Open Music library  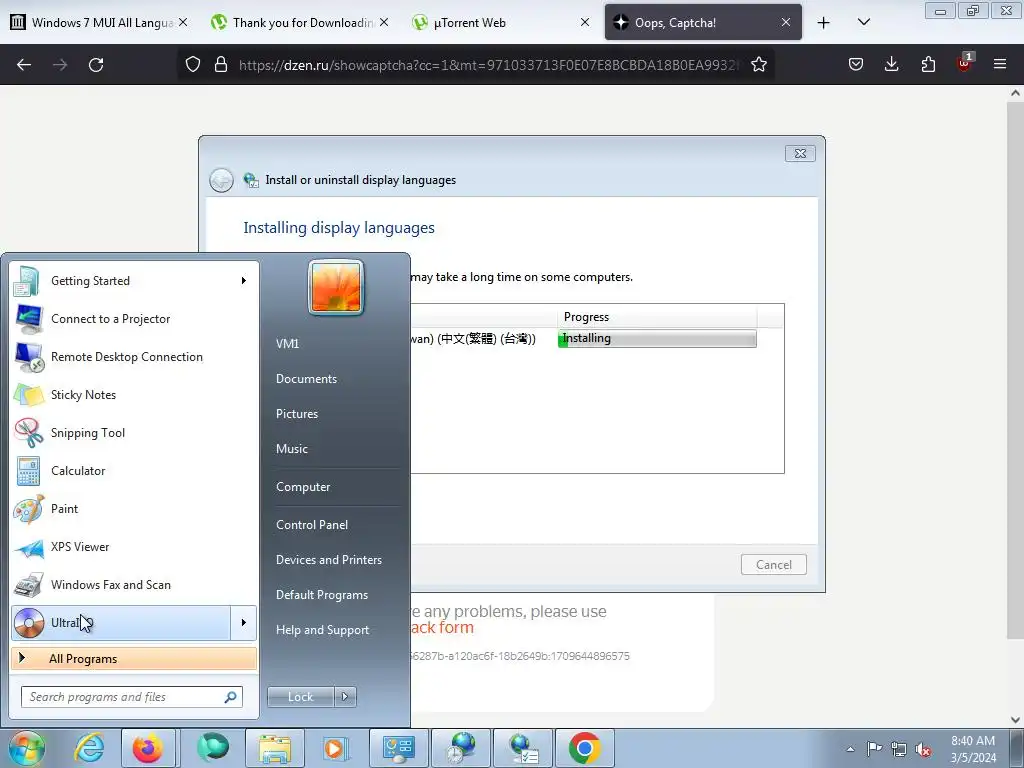point(292,449)
